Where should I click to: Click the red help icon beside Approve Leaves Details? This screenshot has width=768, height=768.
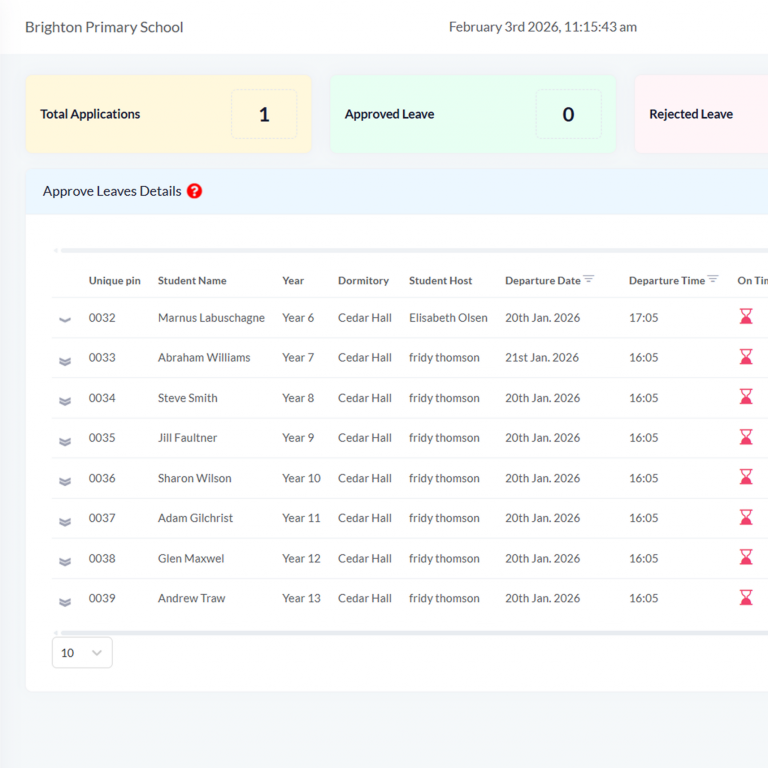194,191
